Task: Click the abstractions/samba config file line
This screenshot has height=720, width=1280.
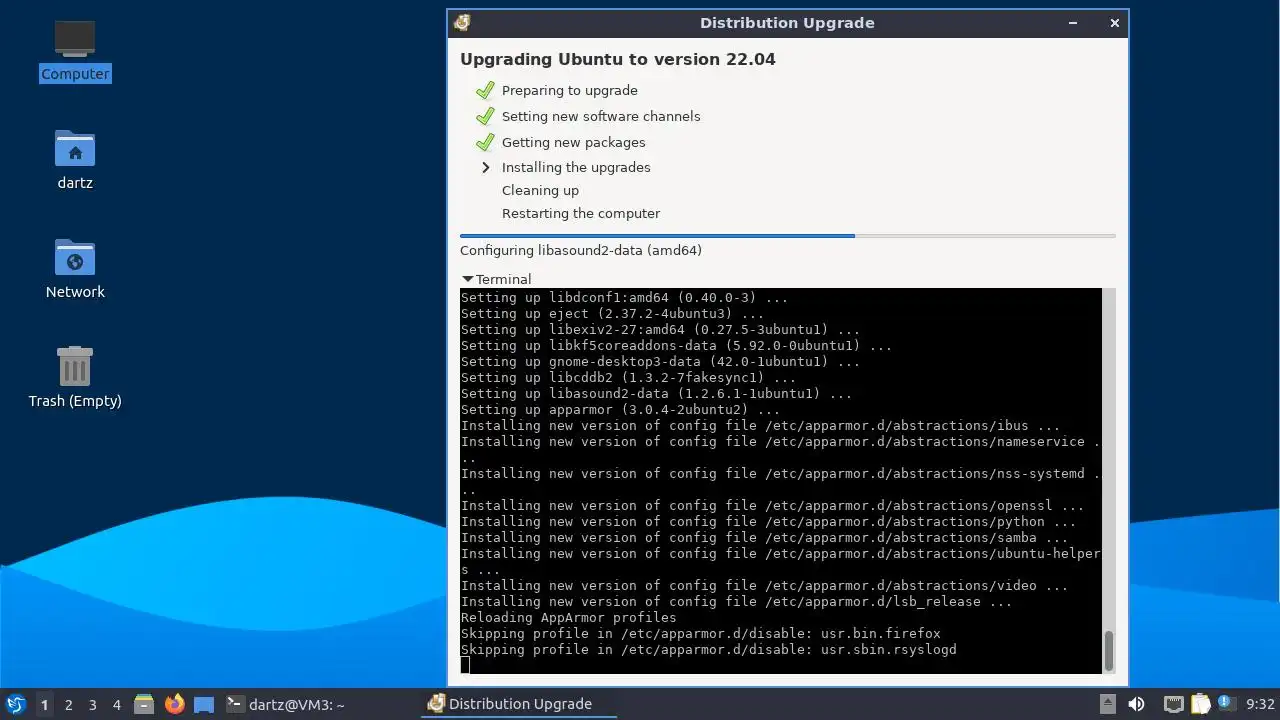Action: [x=764, y=537]
